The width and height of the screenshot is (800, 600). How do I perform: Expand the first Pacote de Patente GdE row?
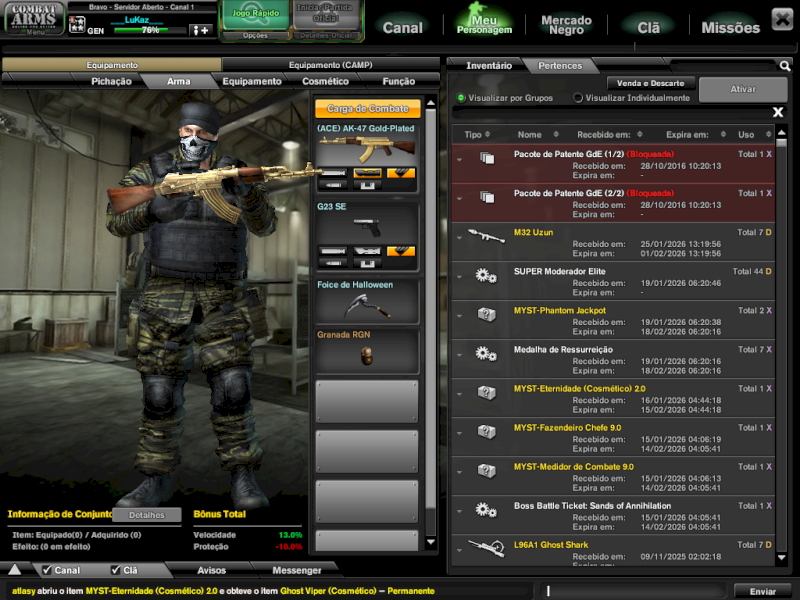click(x=459, y=159)
